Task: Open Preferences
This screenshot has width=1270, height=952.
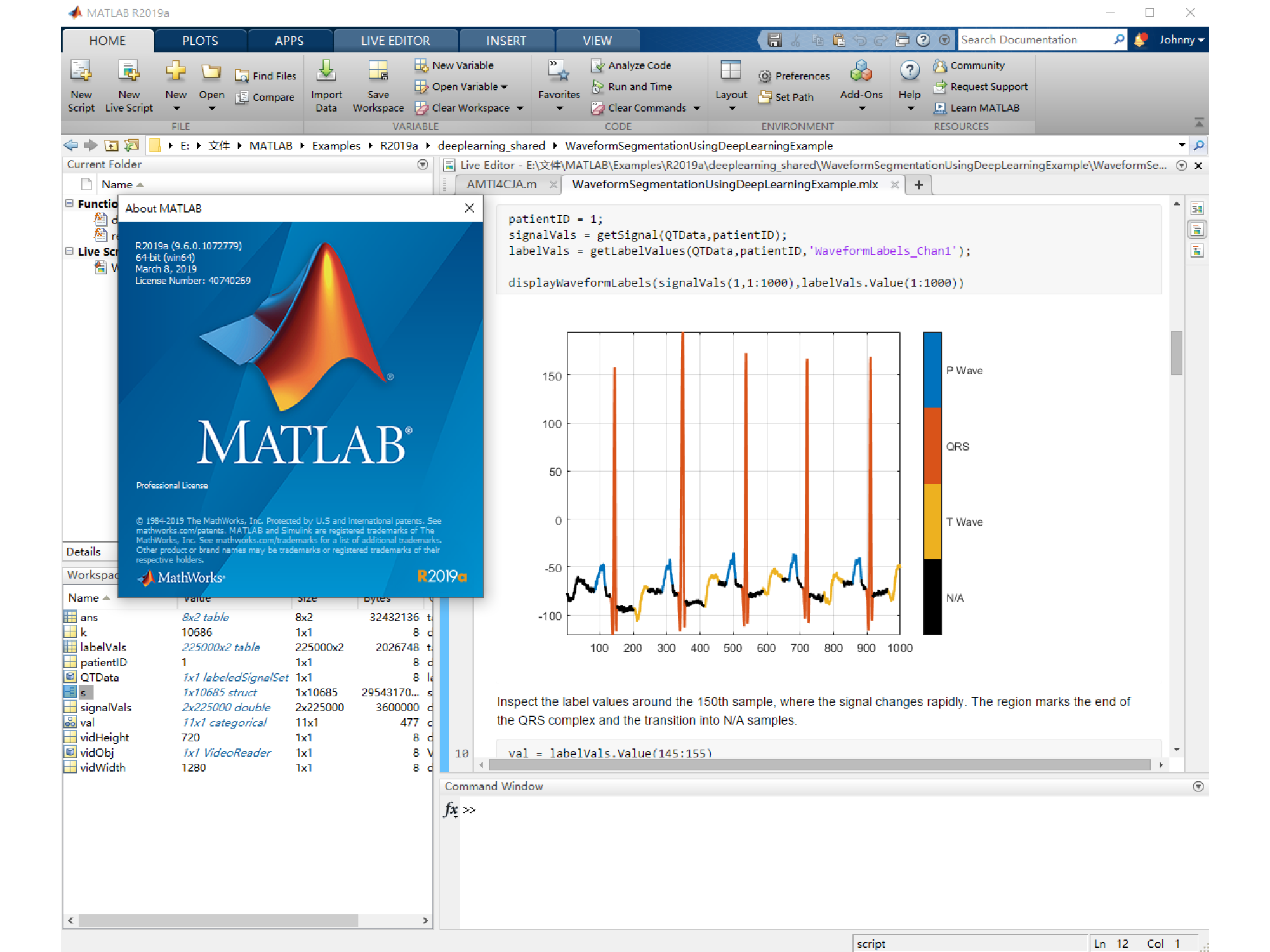Action: (794, 76)
